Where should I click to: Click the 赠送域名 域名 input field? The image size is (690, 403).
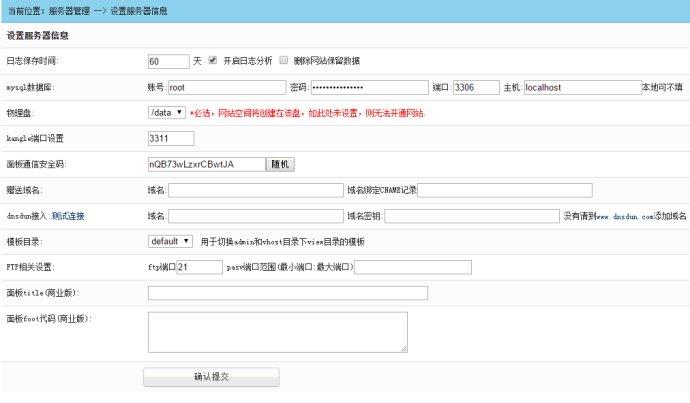click(x=256, y=190)
